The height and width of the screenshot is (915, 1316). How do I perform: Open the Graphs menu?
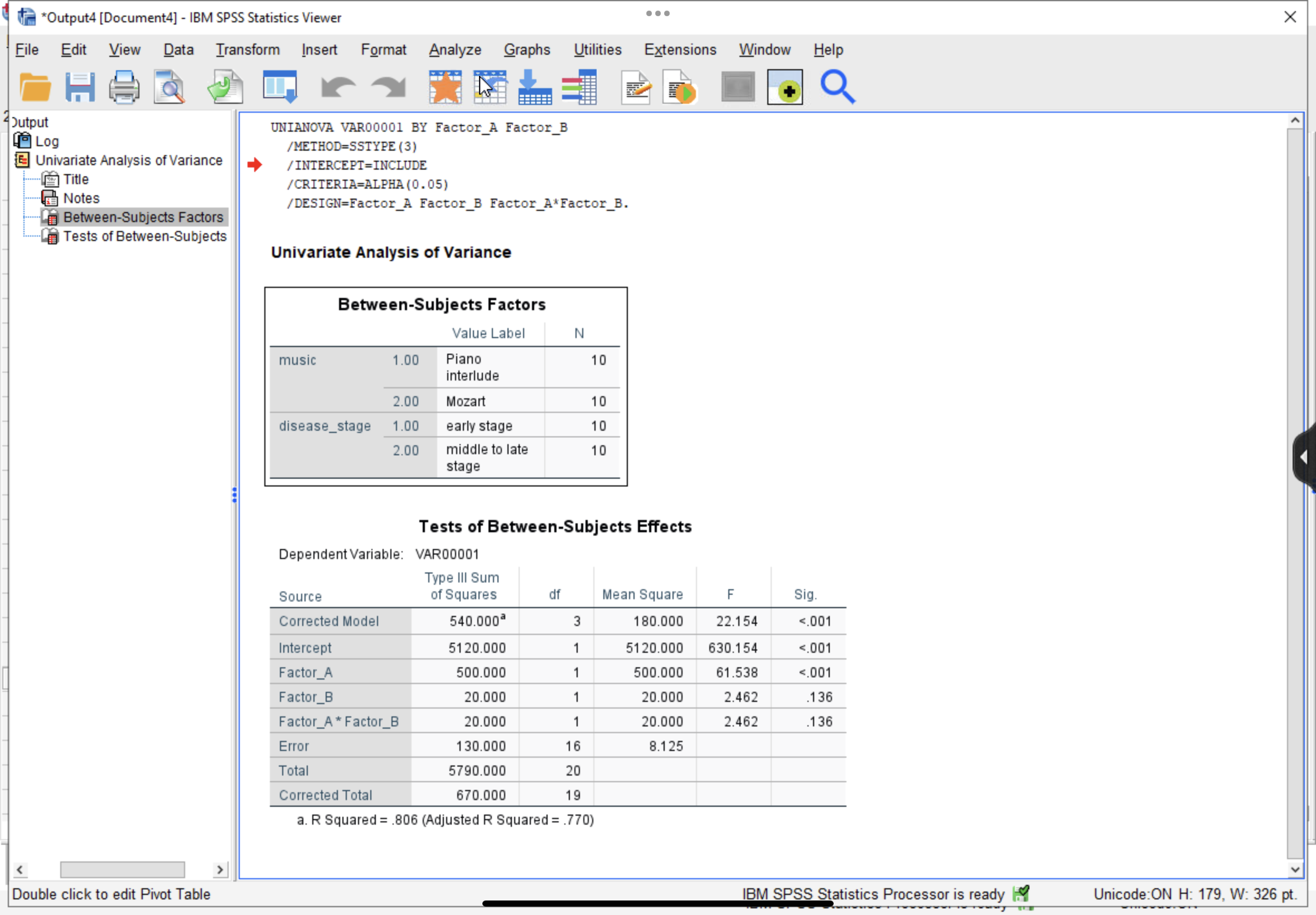(526, 50)
